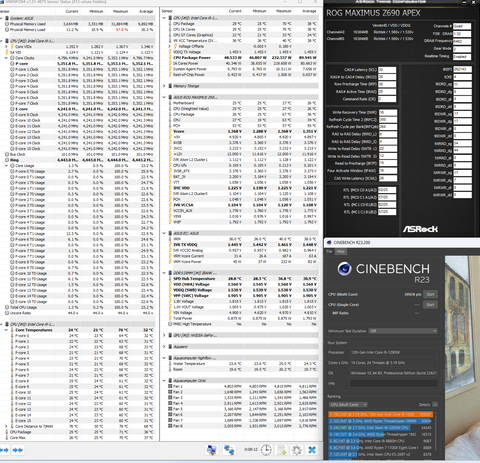Expand the Memory Timings sensor group
Image resolution: width=480 pixels, height=463 pixels.
pyautogui.click(x=164, y=86)
